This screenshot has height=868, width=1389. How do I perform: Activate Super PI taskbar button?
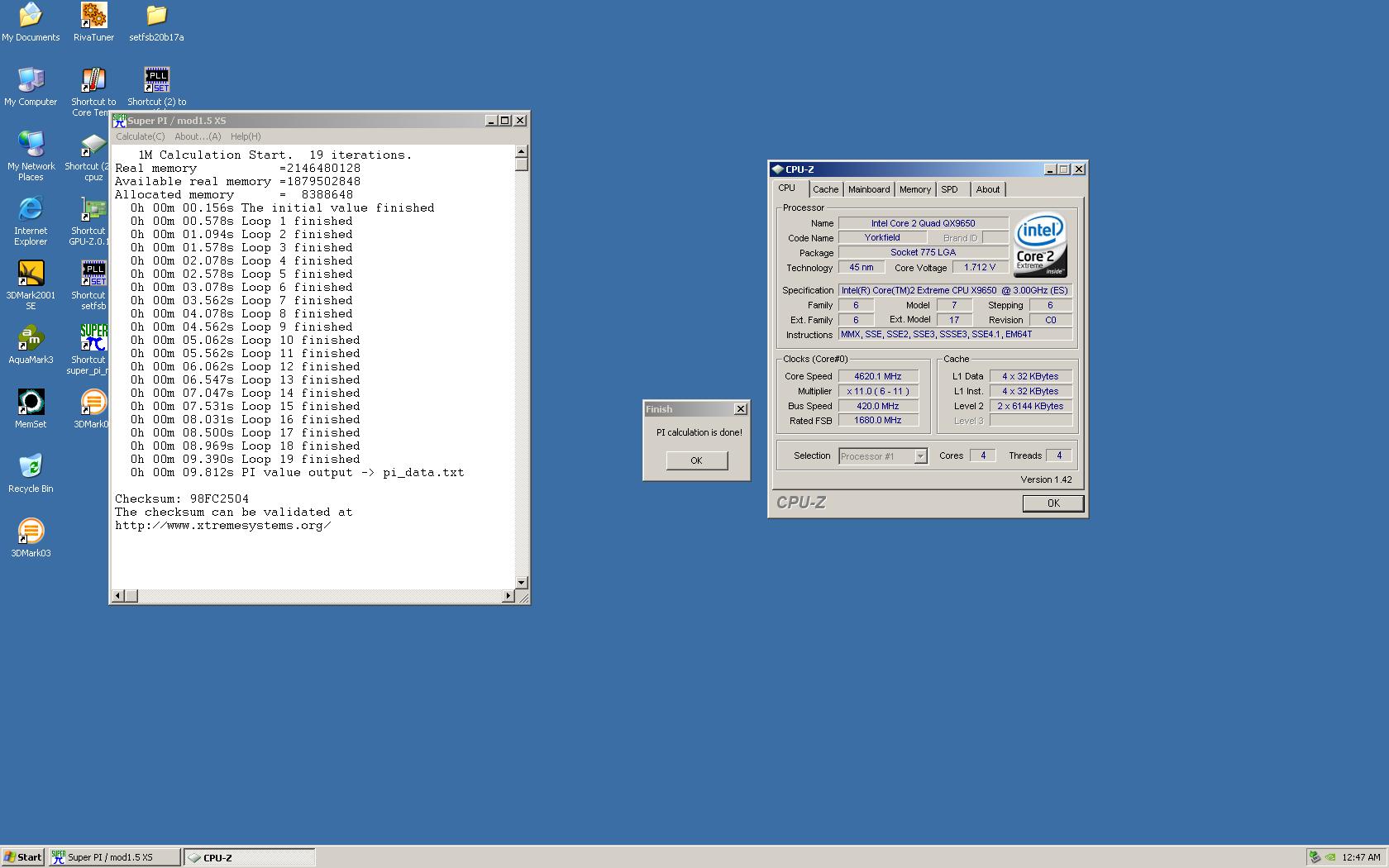click(114, 857)
